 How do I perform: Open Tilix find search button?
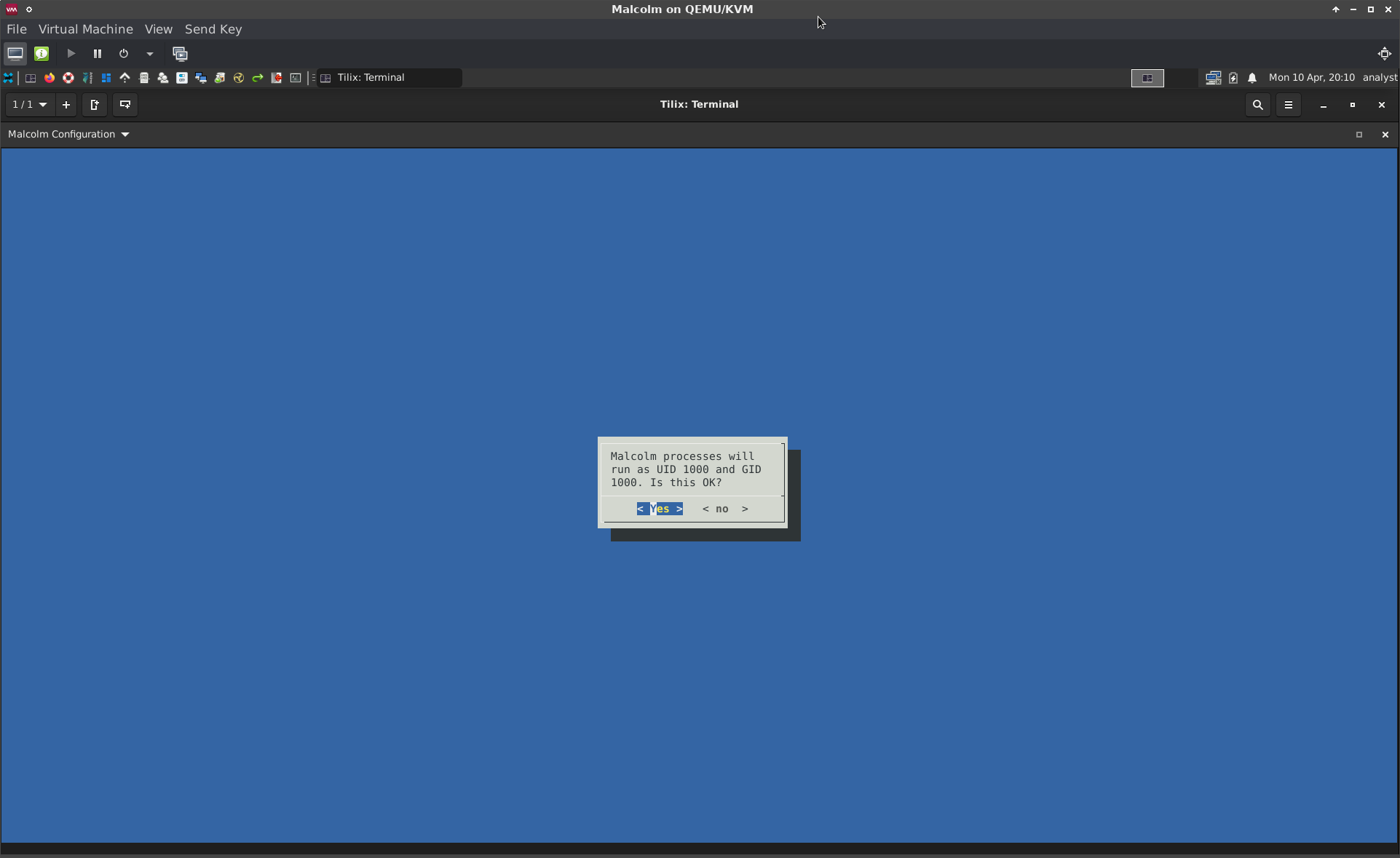pos(1257,105)
